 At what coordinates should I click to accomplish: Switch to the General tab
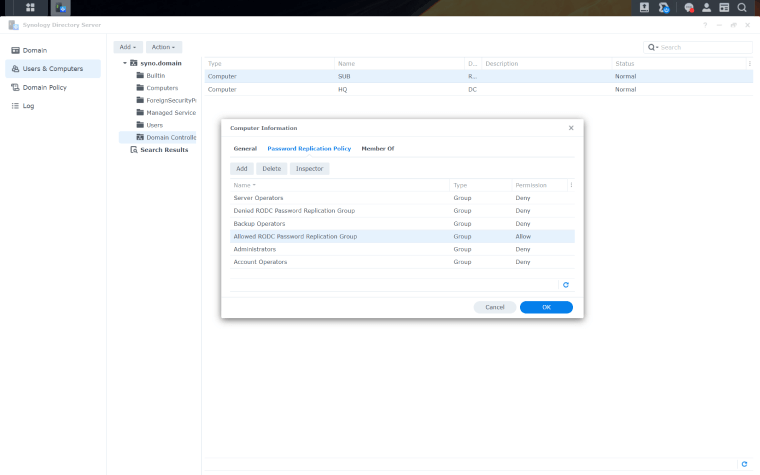tap(245, 148)
